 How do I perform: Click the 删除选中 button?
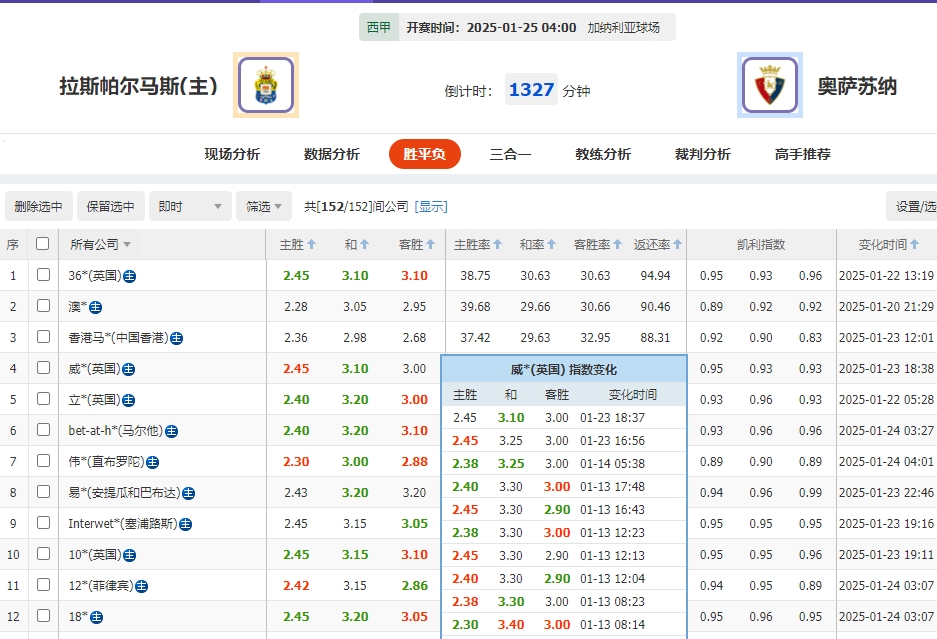tap(38, 205)
